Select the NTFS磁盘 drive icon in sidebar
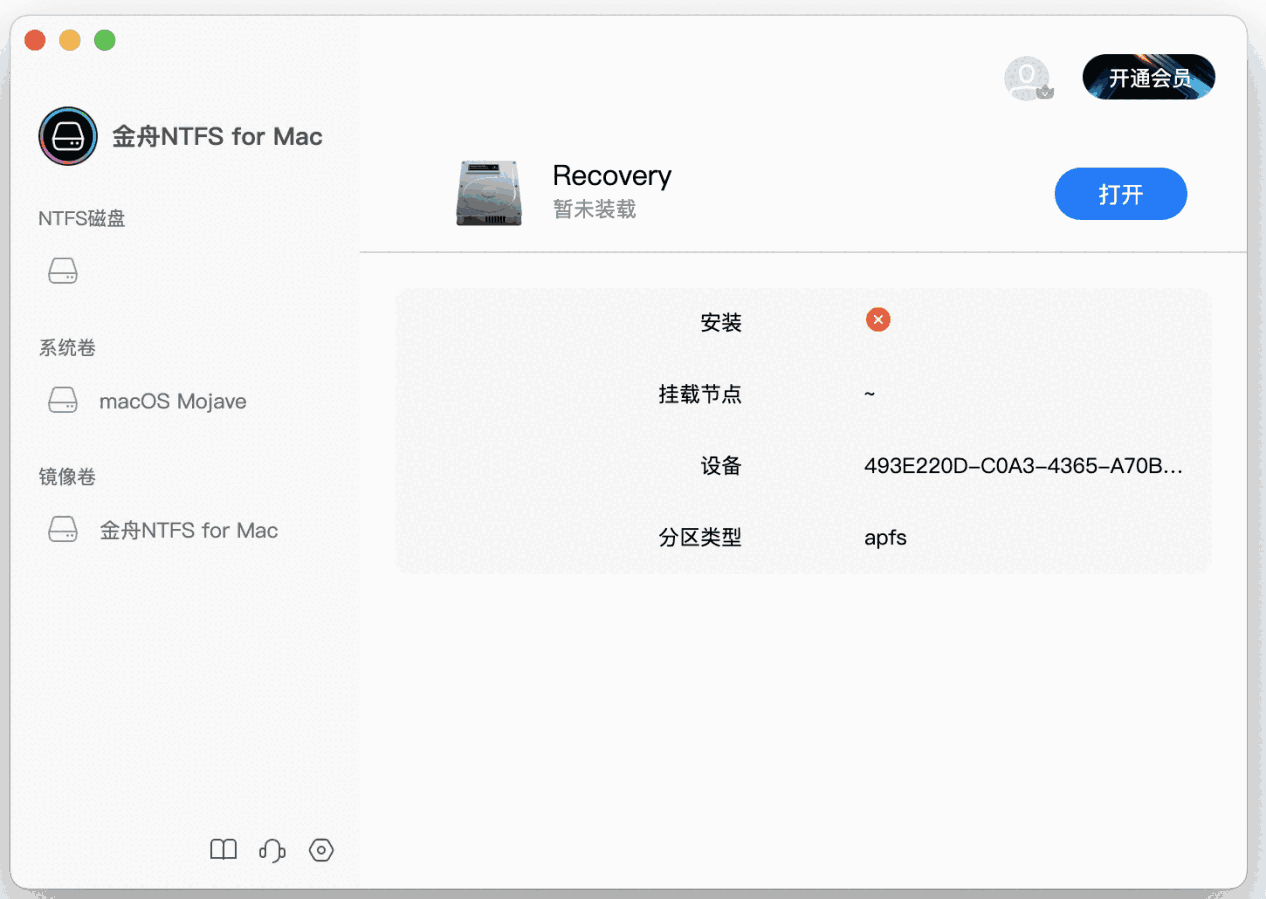 (63, 270)
